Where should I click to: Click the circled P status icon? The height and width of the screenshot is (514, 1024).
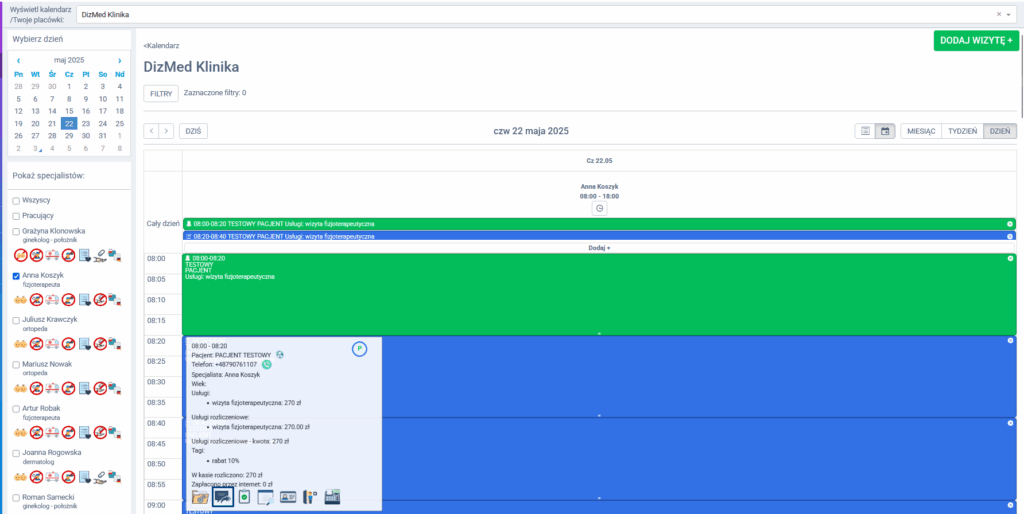(x=359, y=348)
